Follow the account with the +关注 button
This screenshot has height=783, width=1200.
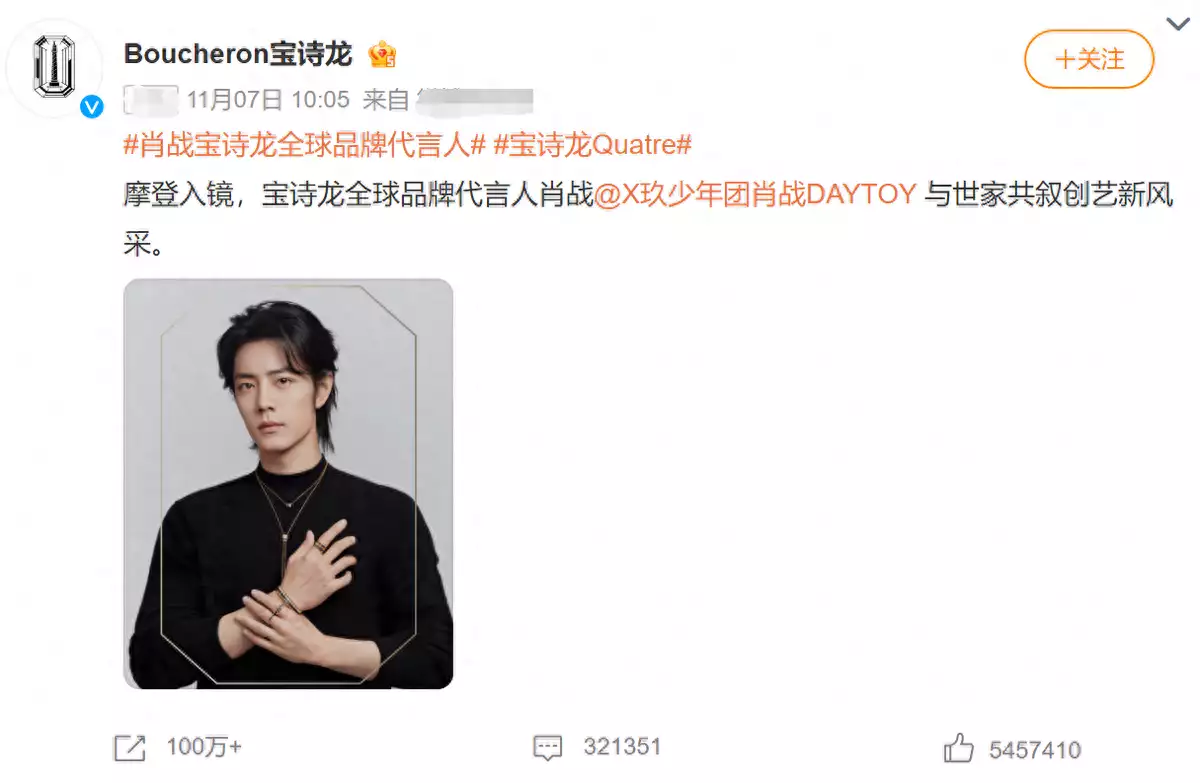point(1089,59)
